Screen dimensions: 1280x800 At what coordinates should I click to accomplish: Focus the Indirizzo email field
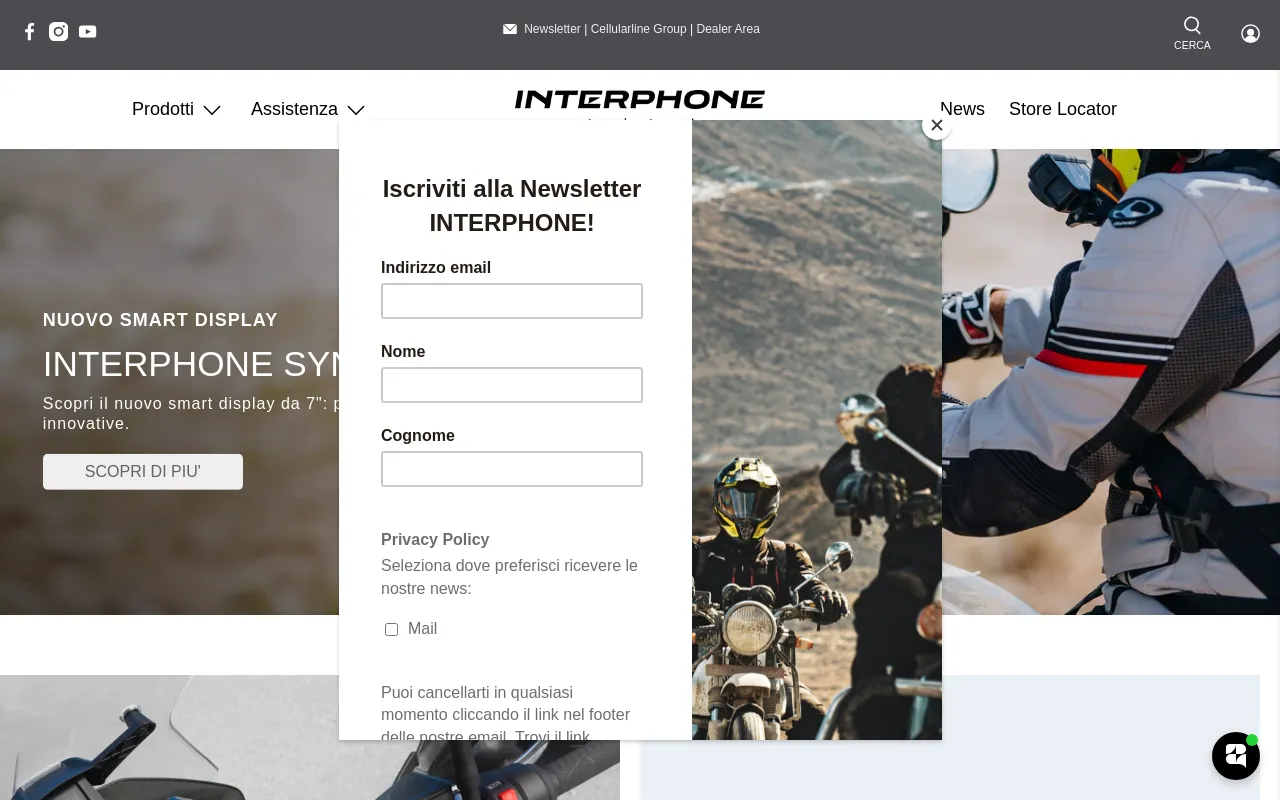(x=512, y=301)
